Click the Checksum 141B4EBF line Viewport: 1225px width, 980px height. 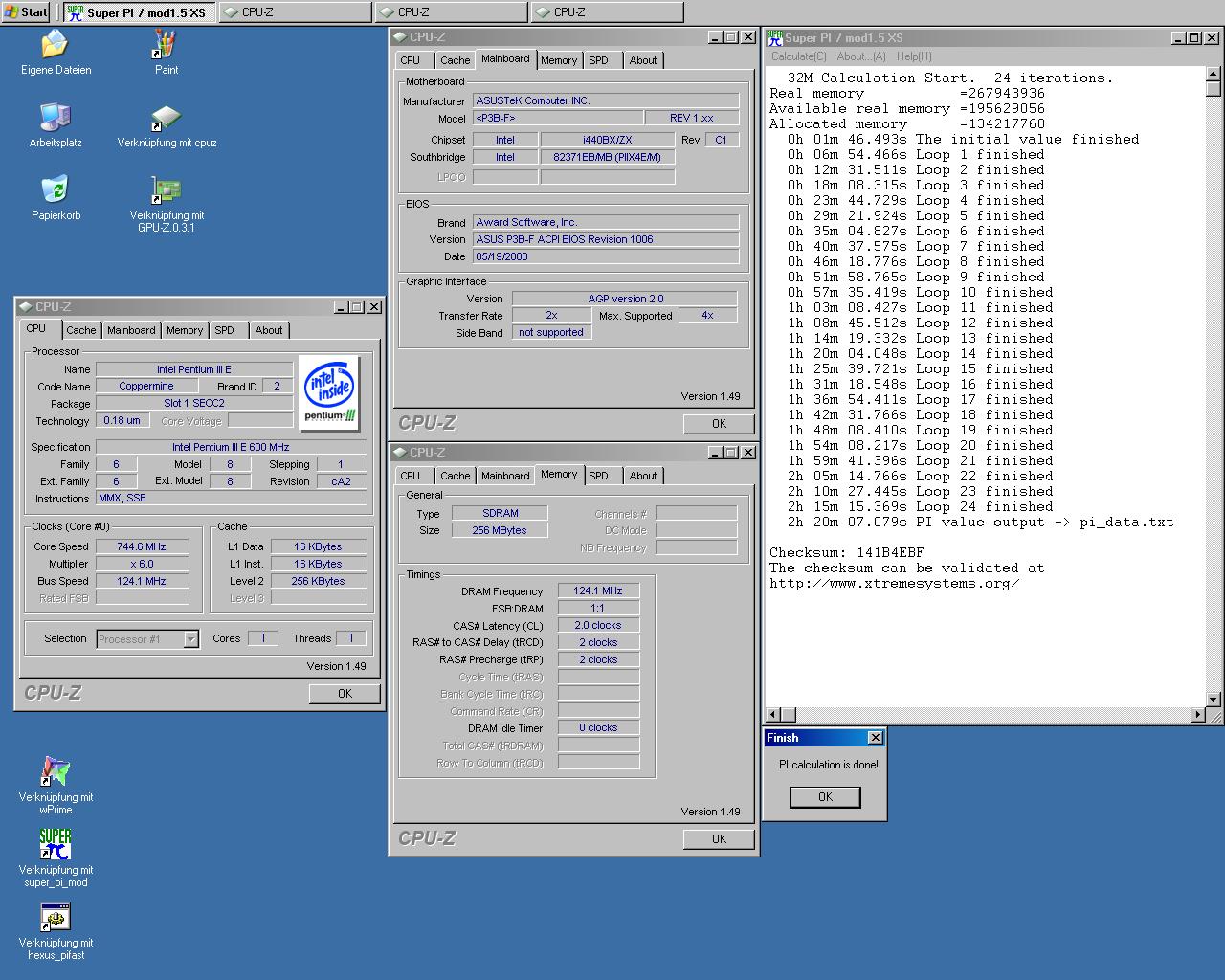847,553
